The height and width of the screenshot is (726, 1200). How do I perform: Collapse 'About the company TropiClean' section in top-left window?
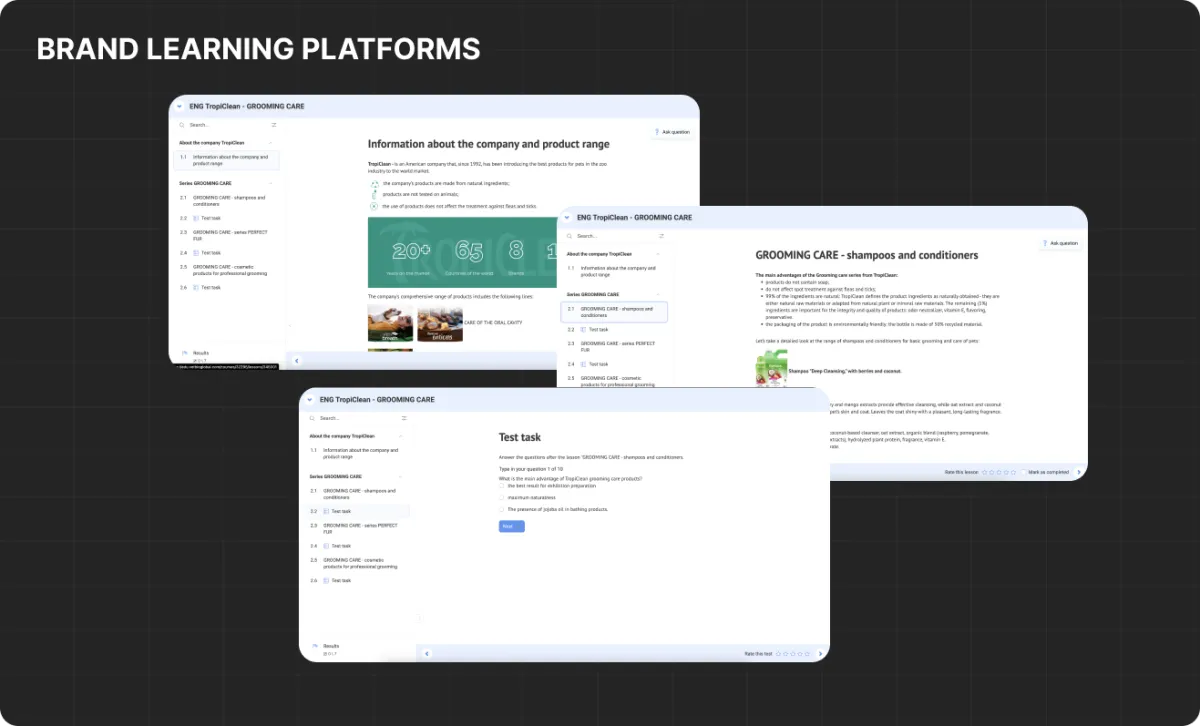click(x=270, y=143)
